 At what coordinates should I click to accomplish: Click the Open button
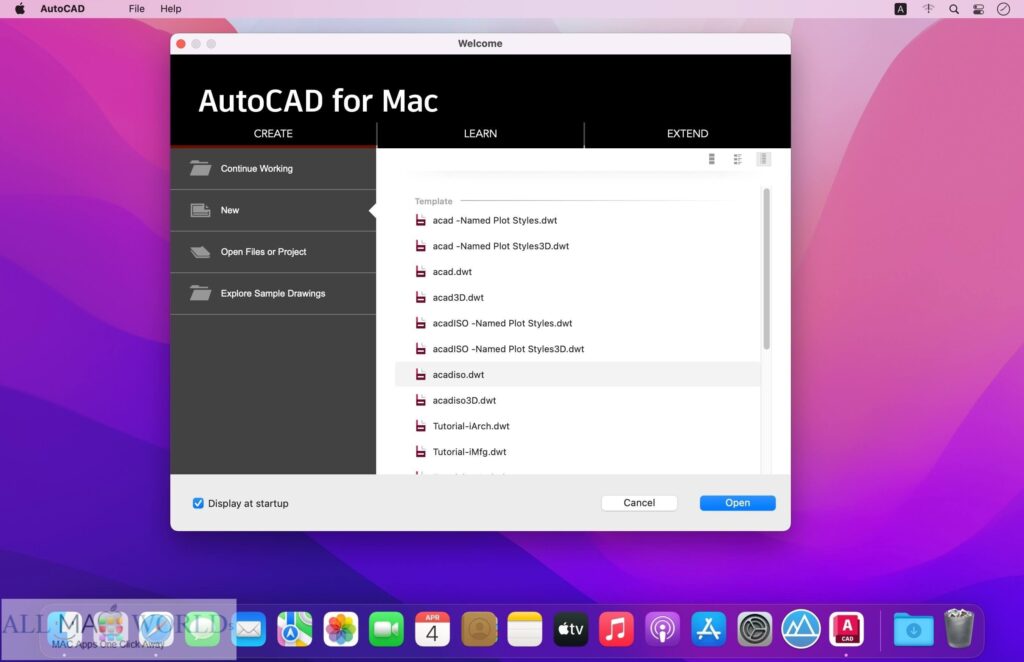[x=737, y=502]
